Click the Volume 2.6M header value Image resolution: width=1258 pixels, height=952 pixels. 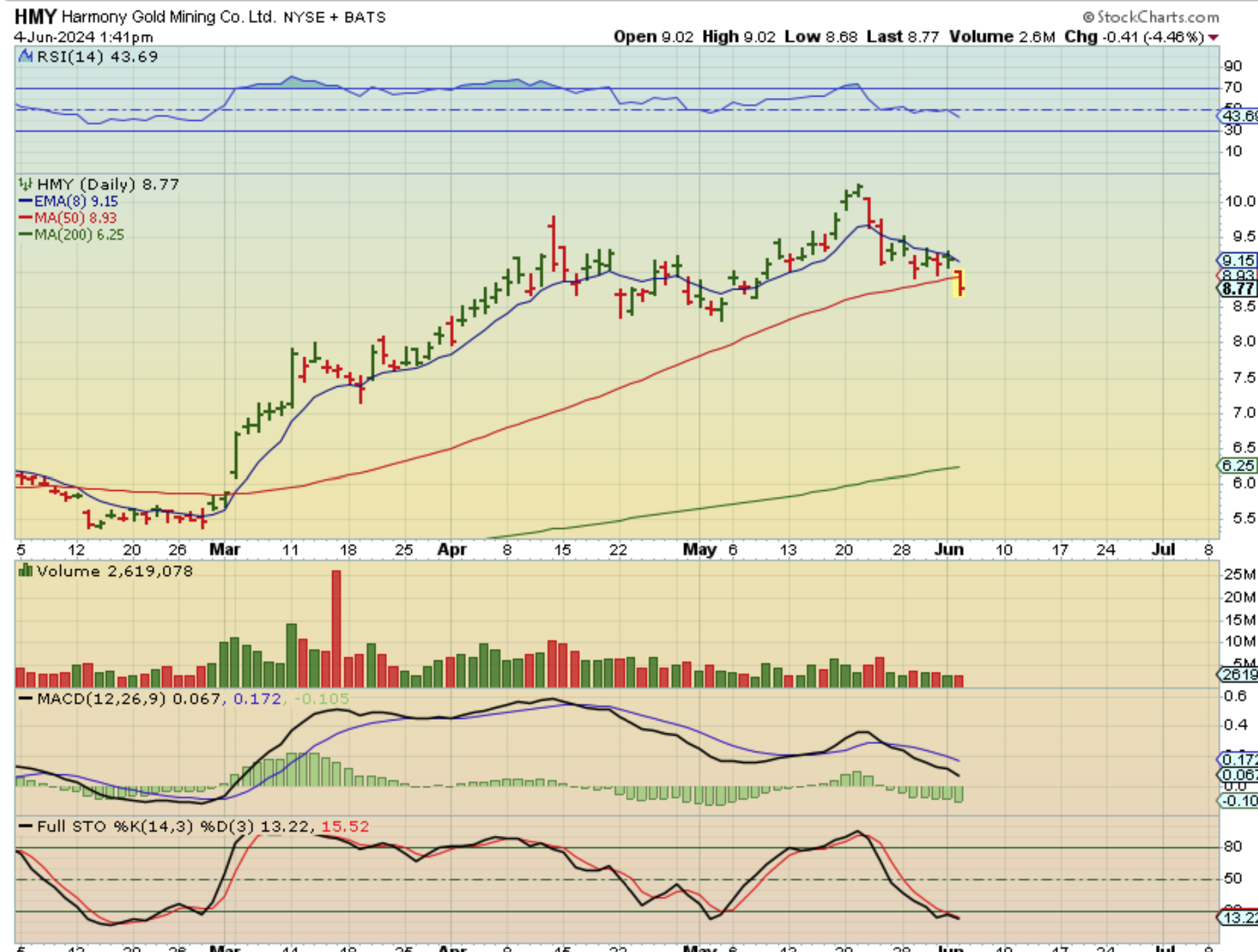pos(1002,37)
